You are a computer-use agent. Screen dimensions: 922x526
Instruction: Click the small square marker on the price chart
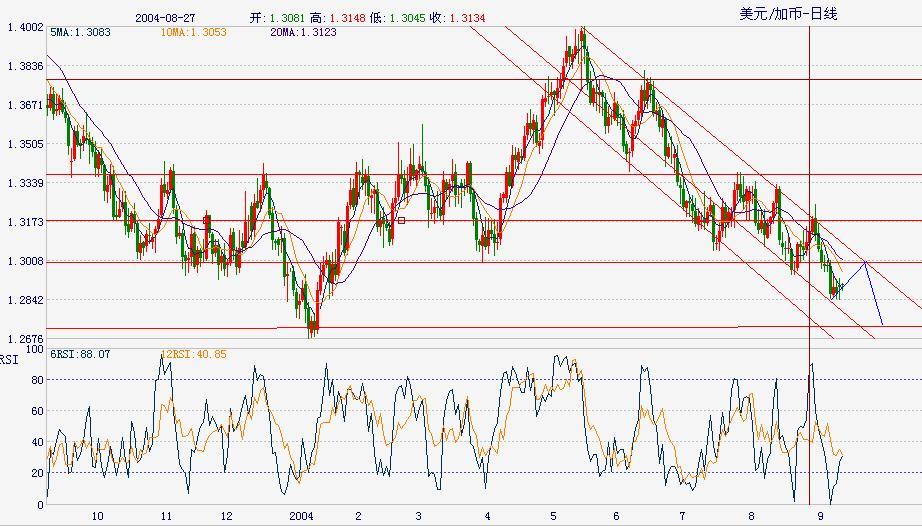402,220
